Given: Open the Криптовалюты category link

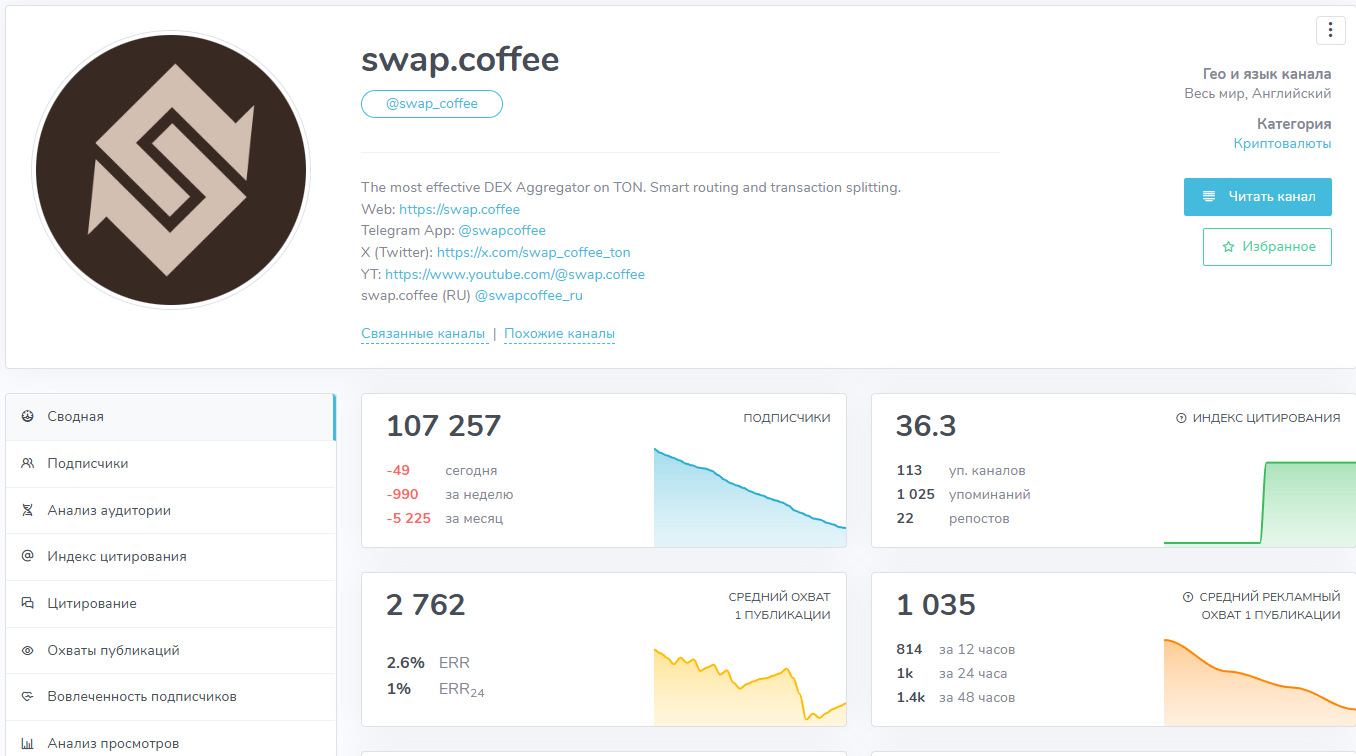Looking at the screenshot, I should coord(1282,144).
